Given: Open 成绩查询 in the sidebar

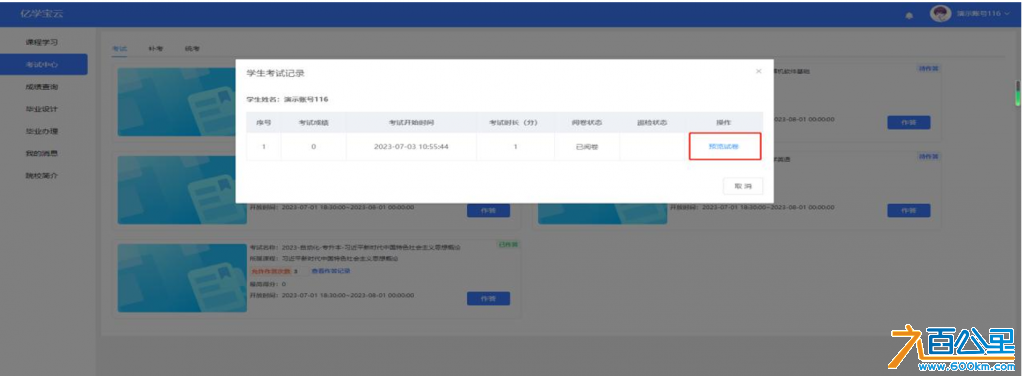Looking at the screenshot, I should [42, 87].
